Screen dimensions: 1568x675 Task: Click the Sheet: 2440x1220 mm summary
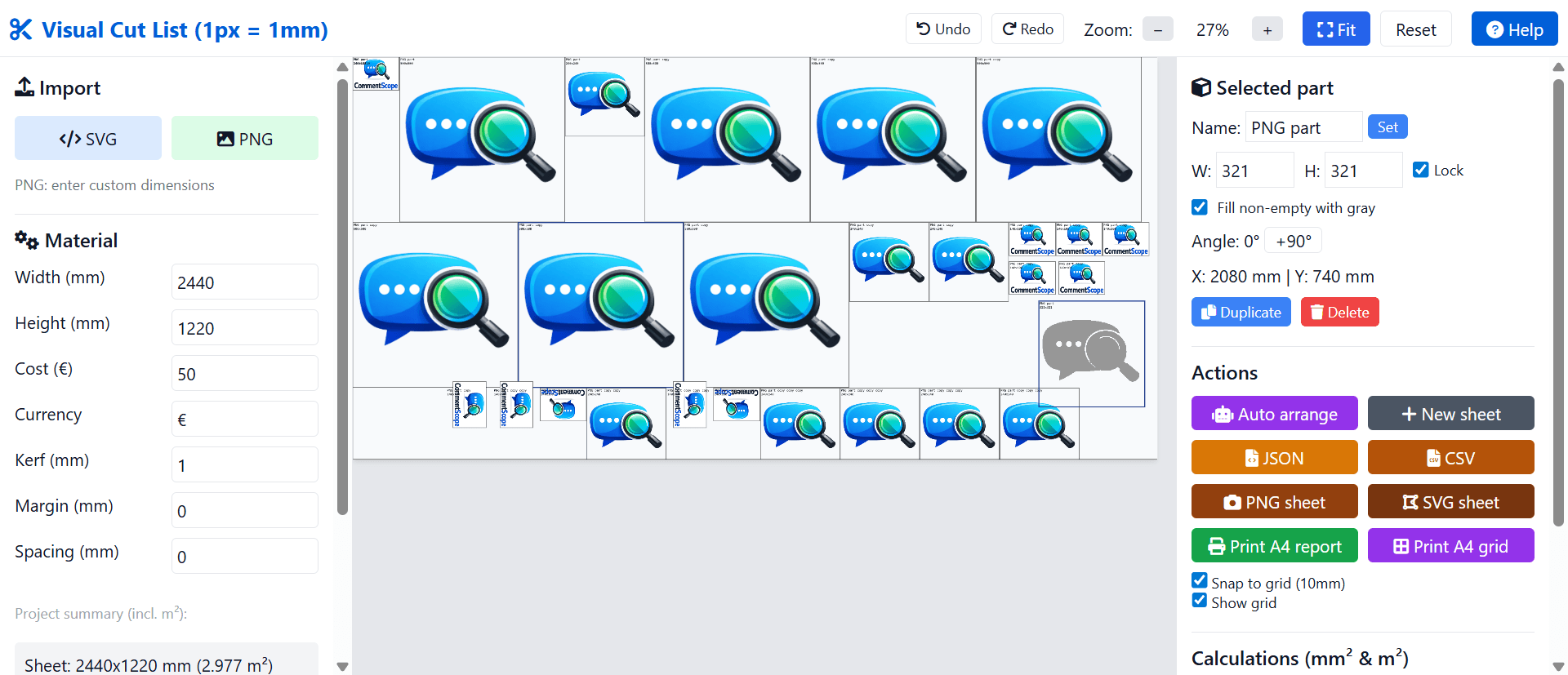tap(149, 665)
